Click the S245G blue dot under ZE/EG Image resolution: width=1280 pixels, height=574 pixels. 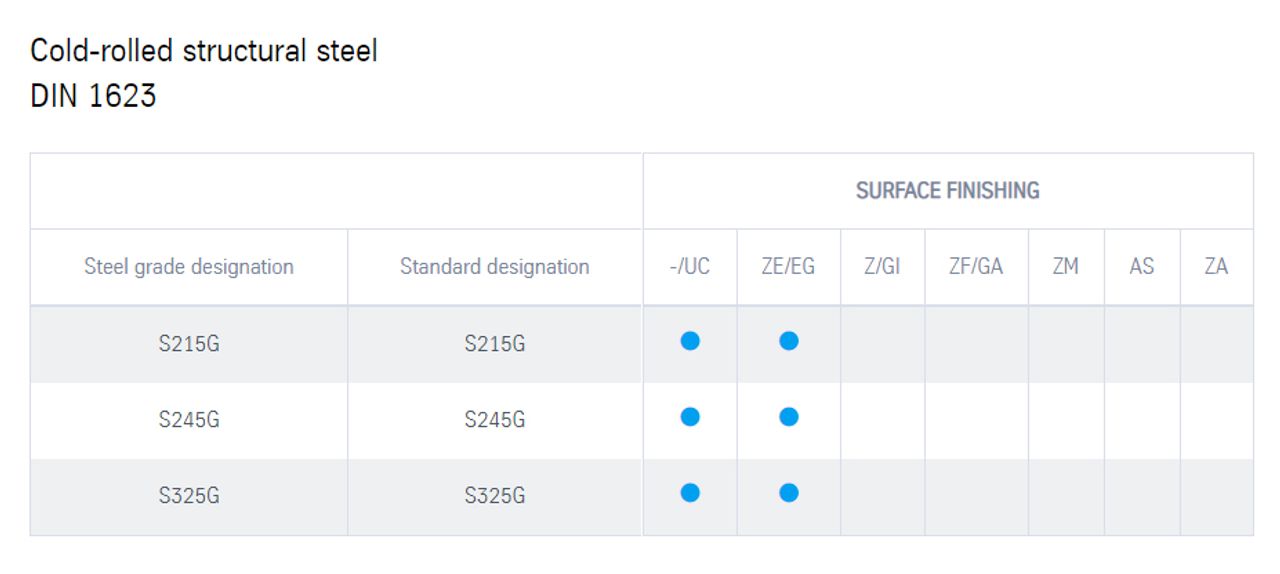[x=789, y=417]
